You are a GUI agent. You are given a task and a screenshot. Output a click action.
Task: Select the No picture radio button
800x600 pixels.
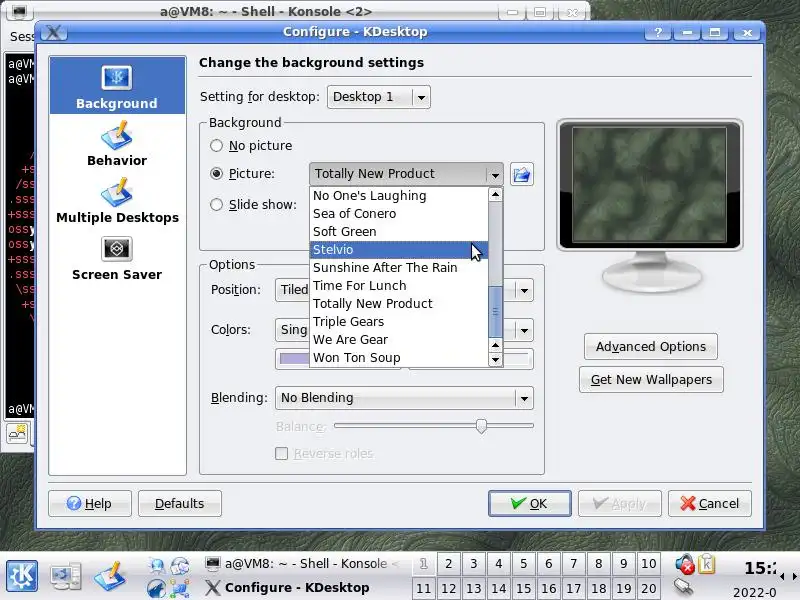(216, 145)
